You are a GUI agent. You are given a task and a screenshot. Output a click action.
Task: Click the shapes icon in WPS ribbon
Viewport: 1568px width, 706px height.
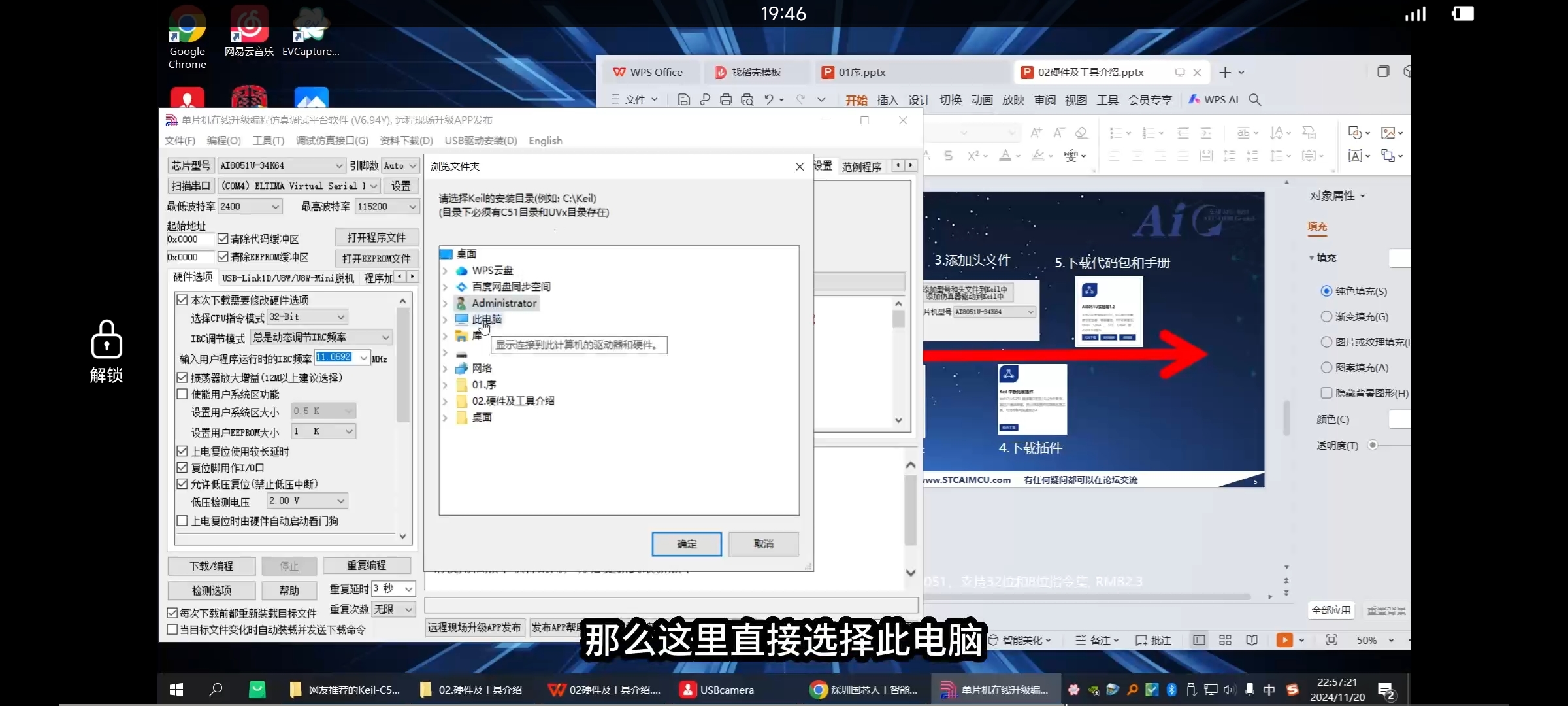1355,133
